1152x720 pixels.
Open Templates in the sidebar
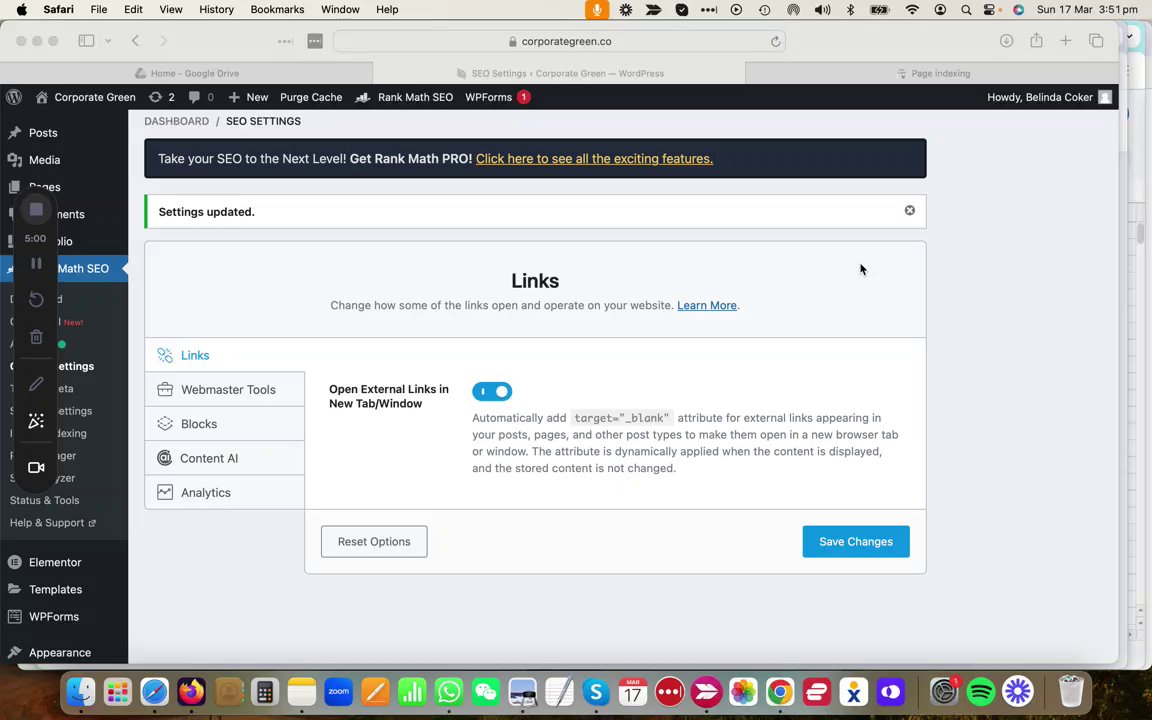coord(55,590)
